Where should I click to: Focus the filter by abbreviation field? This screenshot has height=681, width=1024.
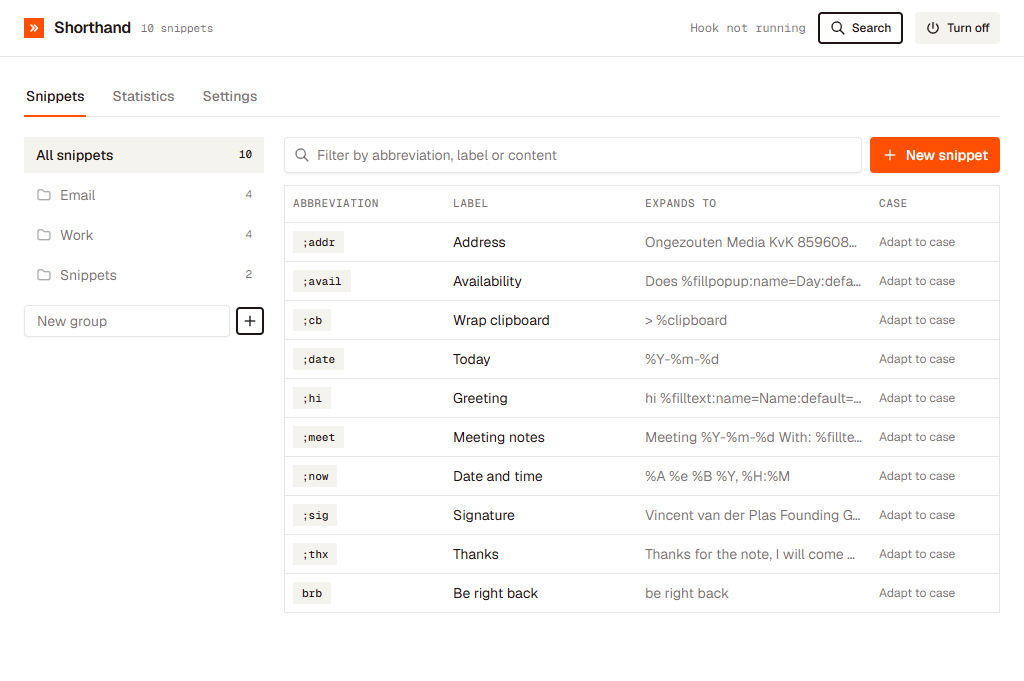(x=573, y=155)
